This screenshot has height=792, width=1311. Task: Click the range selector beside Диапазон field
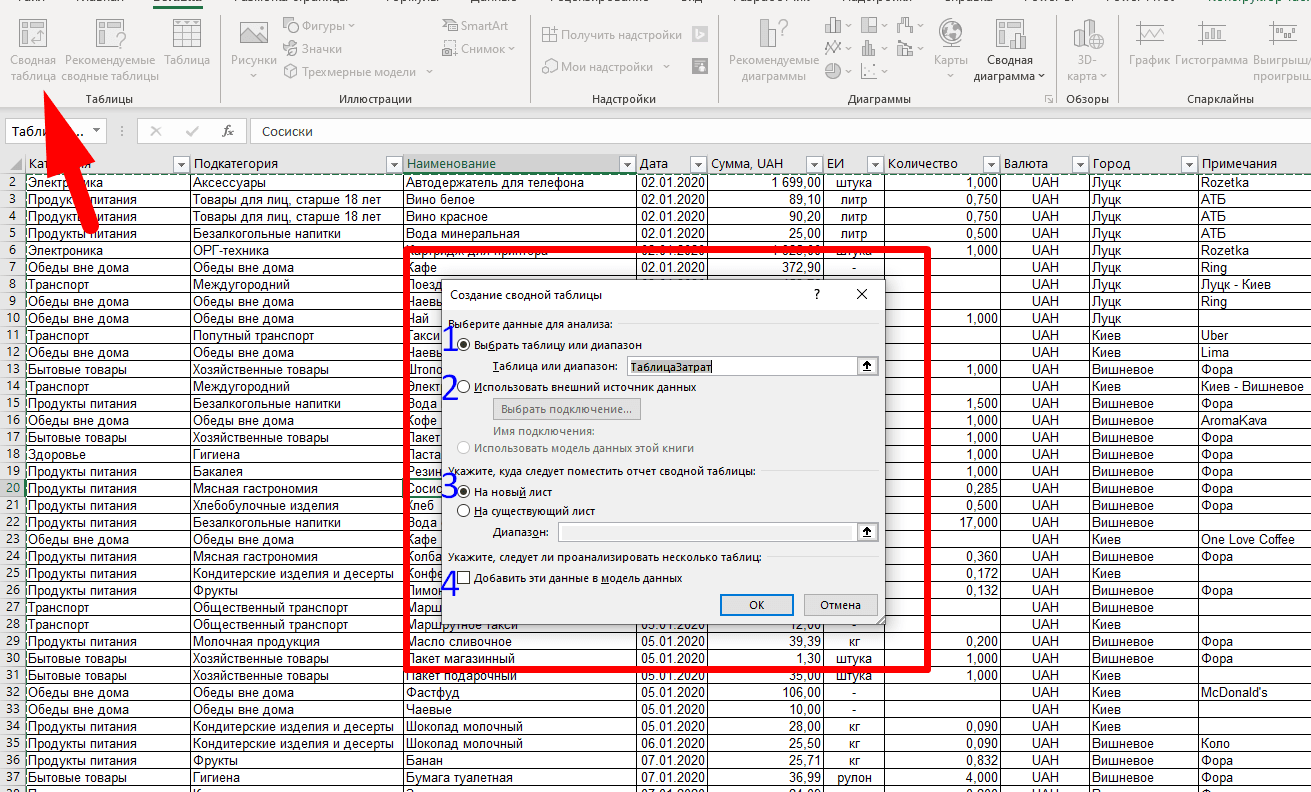tap(866, 533)
